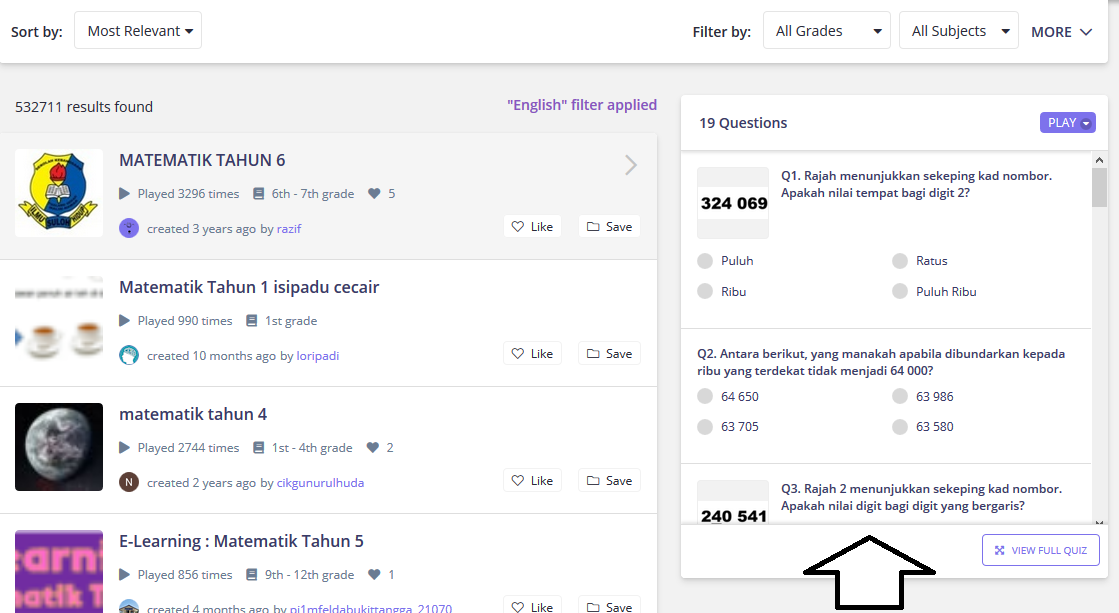Viewport: 1119px width, 613px height.
Task: Click the VIEW FULL QUIZ button
Action: (1040, 550)
